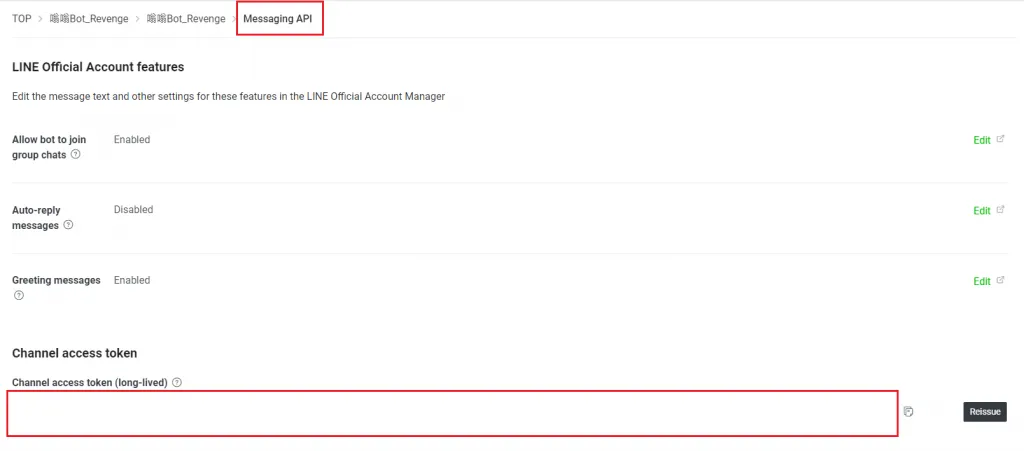Image resolution: width=1024 pixels, height=451 pixels.
Task: Click external-link icon next to Greeting messages Edit
Action: point(1000,281)
